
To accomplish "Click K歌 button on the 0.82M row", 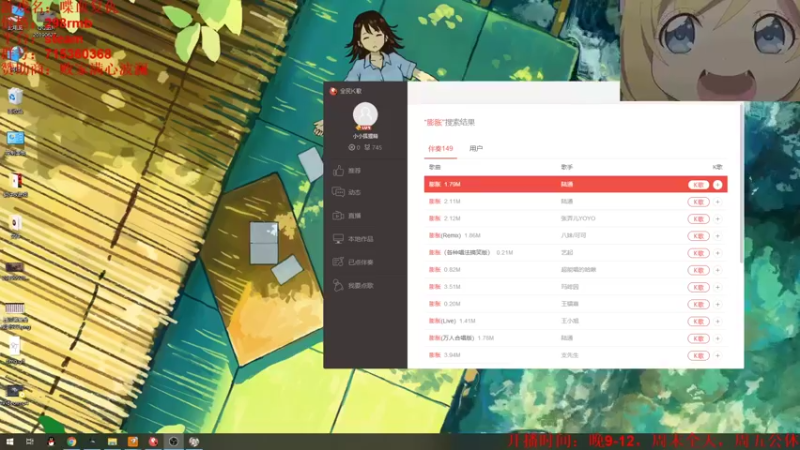I will [698, 270].
